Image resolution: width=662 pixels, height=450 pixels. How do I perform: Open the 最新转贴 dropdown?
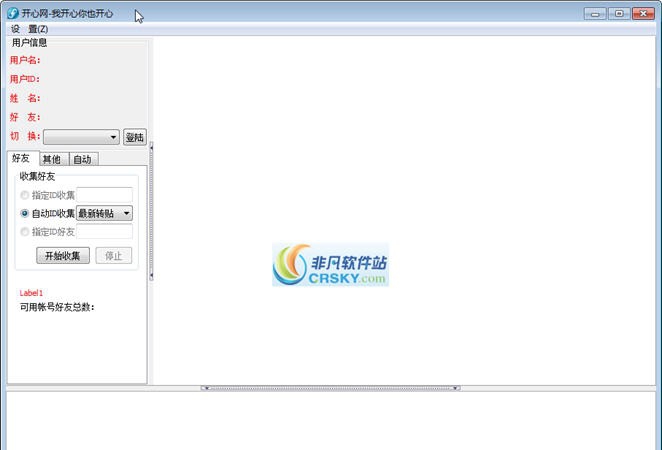pyautogui.click(x=104, y=213)
